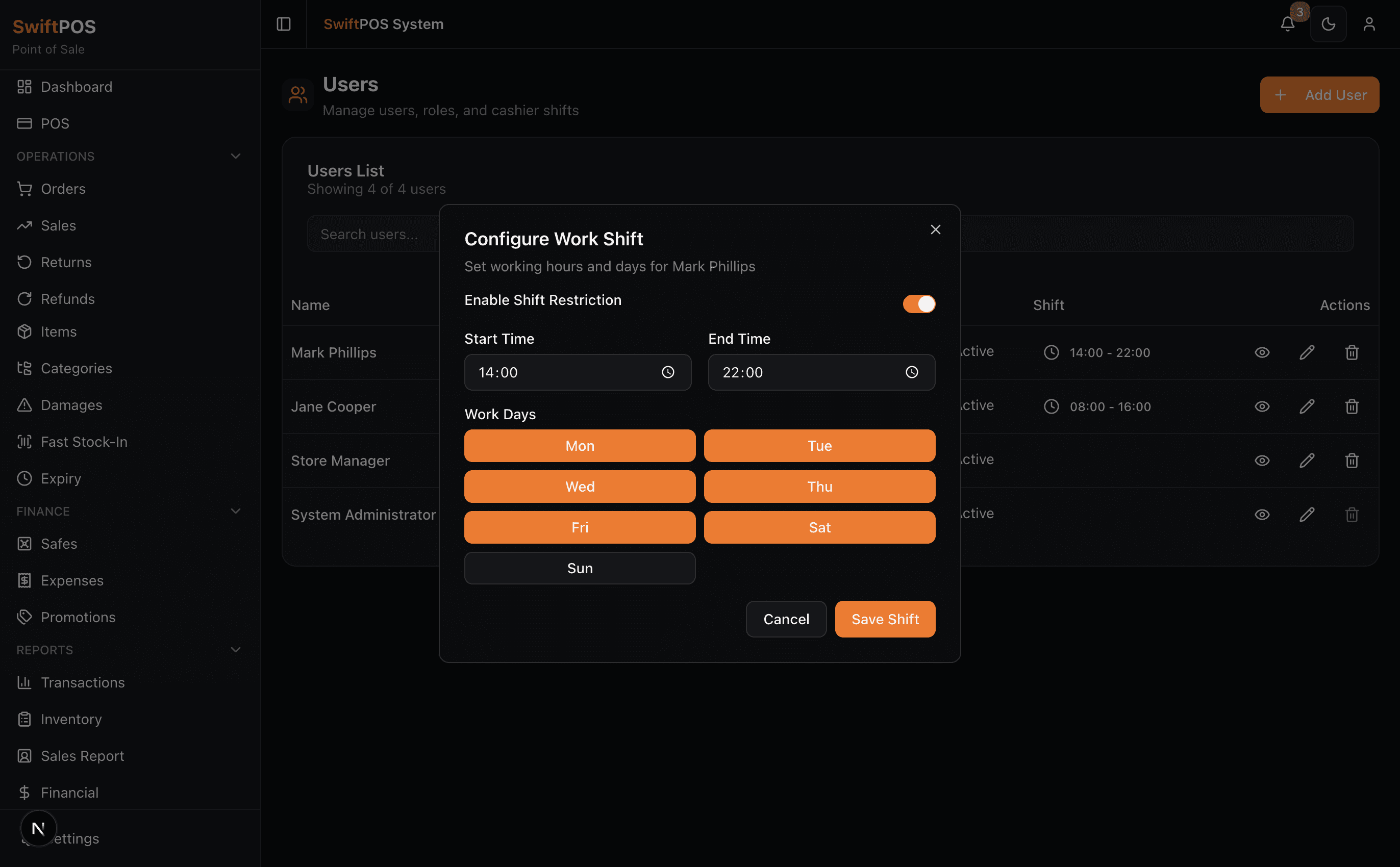Collapse the Operations sidebar section
This screenshot has width=1400, height=867.
pyautogui.click(x=235, y=156)
